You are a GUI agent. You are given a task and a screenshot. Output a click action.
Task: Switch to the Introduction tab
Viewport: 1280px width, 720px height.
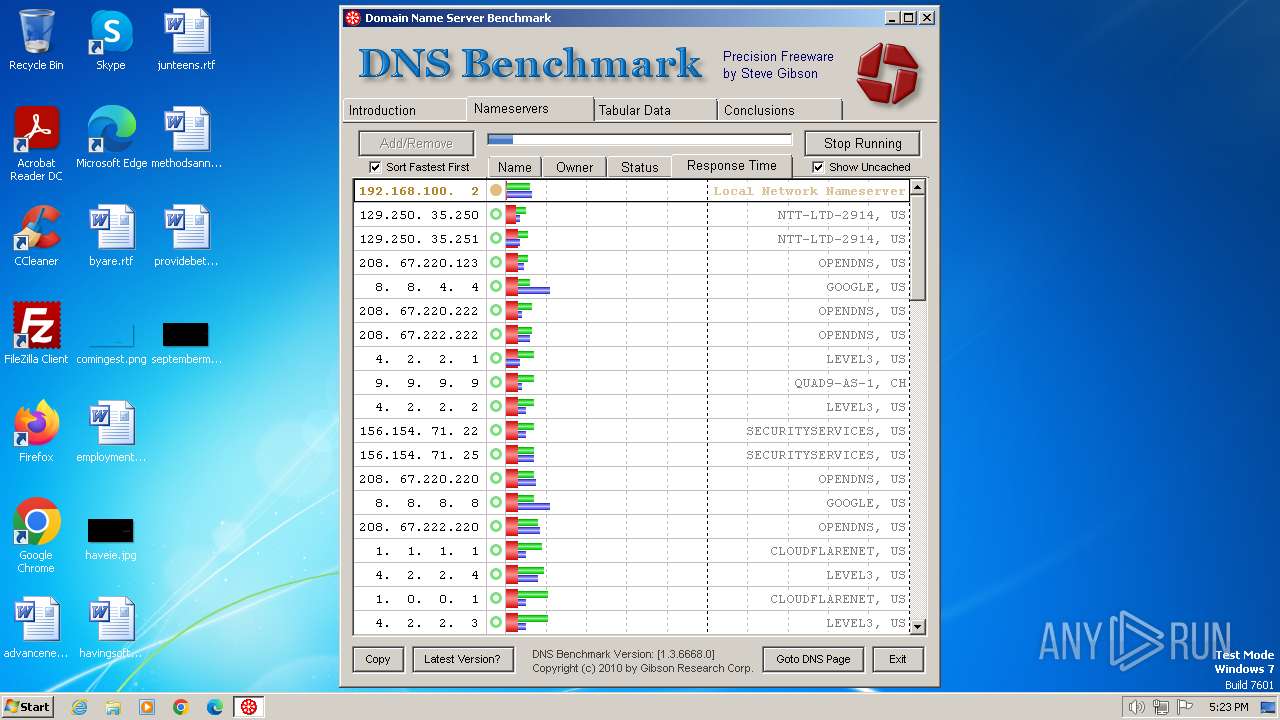point(404,110)
